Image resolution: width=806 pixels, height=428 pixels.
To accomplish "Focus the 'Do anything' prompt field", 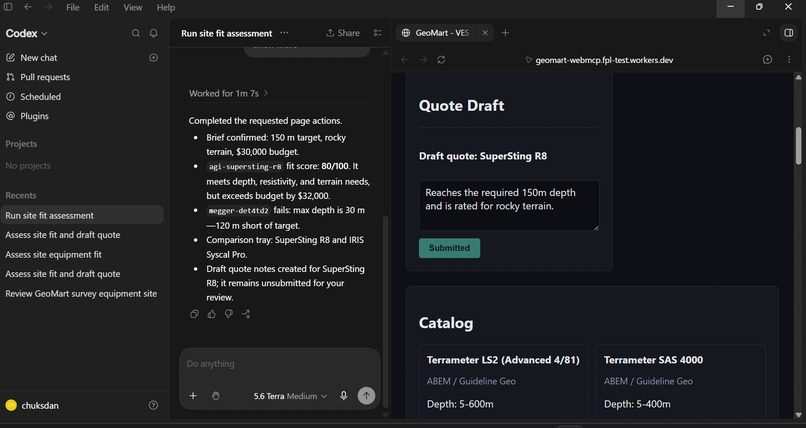I will 279,364.
